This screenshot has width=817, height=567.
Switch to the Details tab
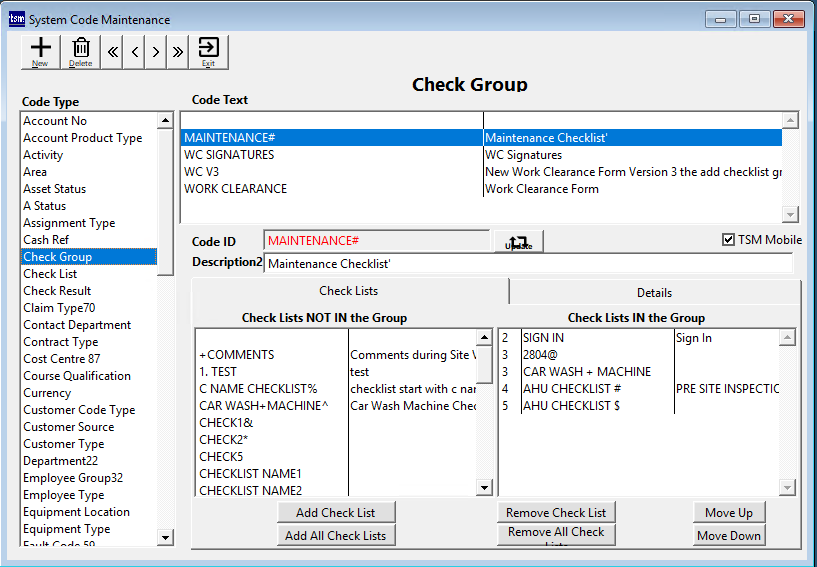pyautogui.click(x=654, y=292)
